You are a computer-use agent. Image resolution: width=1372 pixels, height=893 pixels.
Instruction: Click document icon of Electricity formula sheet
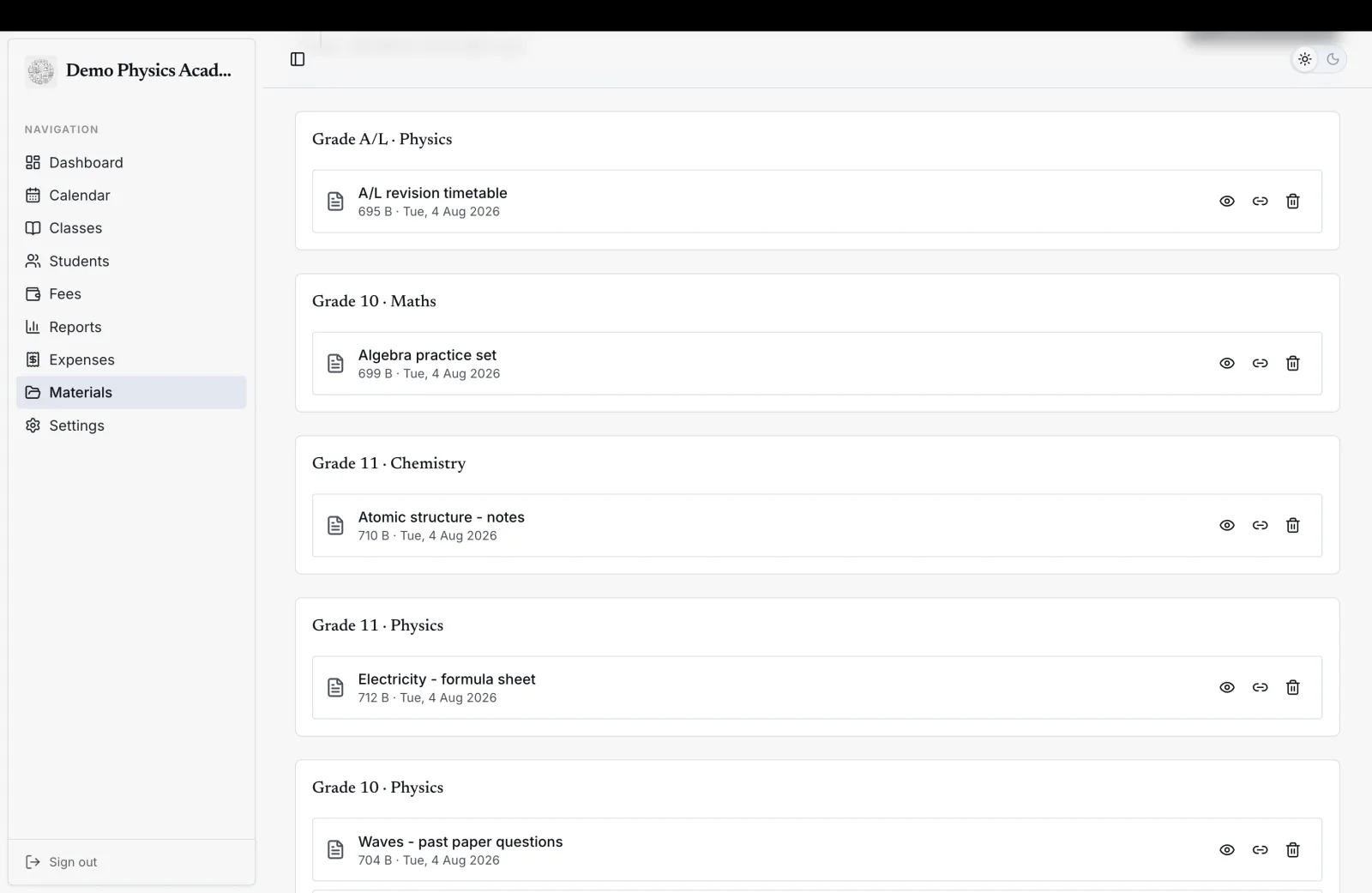coord(335,687)
